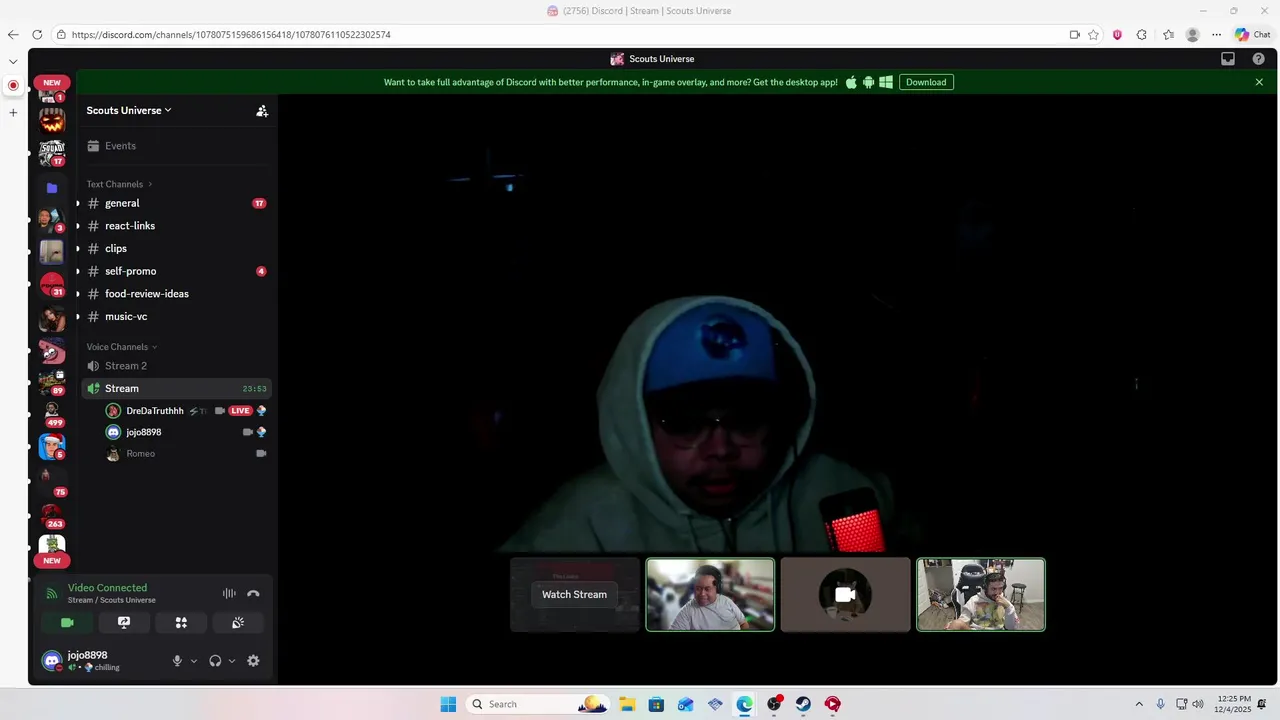Open the server with 263 badge
1280x720 pixels.
(52, 515)
